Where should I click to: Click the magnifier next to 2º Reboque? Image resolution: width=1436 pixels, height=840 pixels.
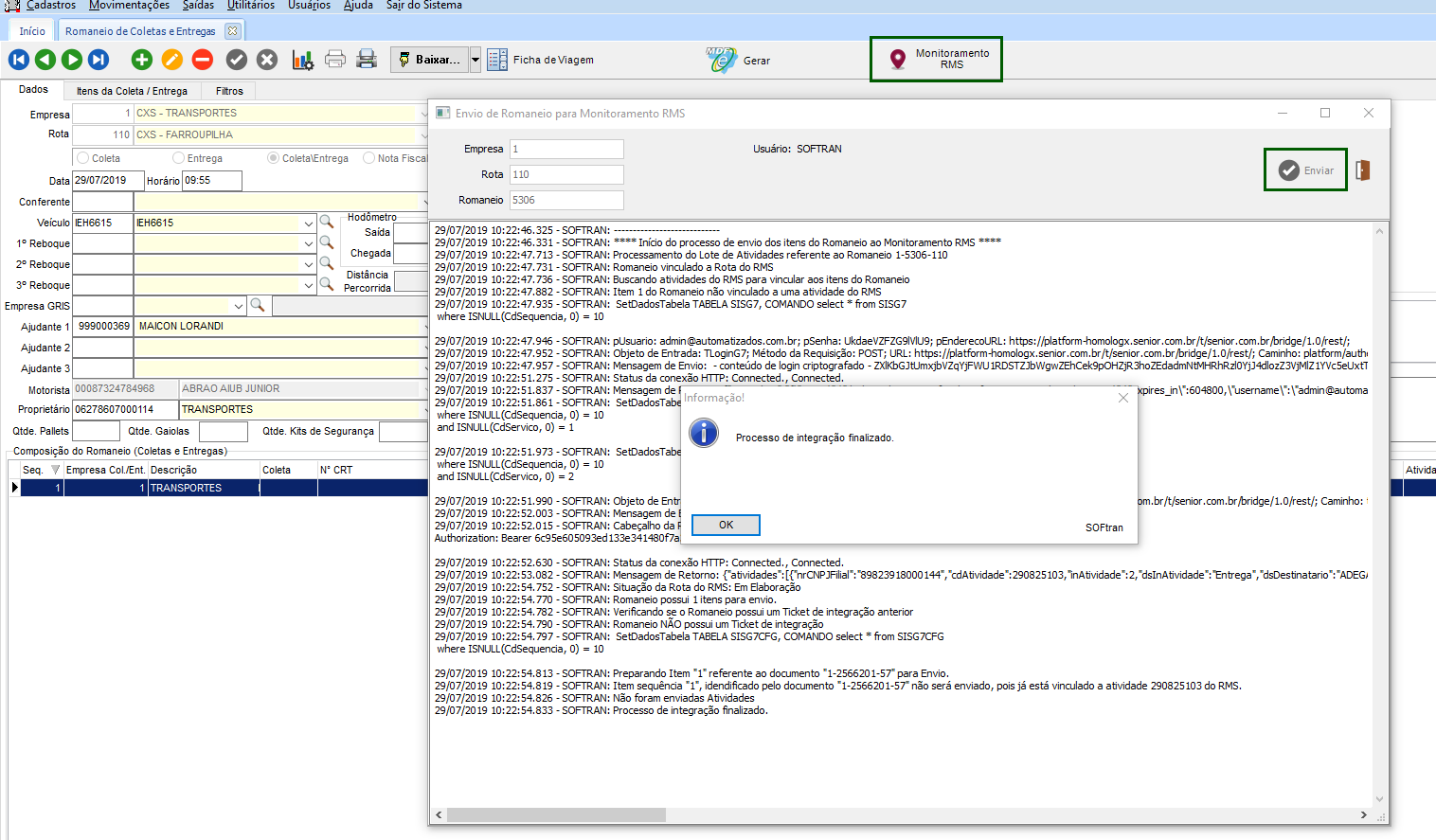click(327, 263)
